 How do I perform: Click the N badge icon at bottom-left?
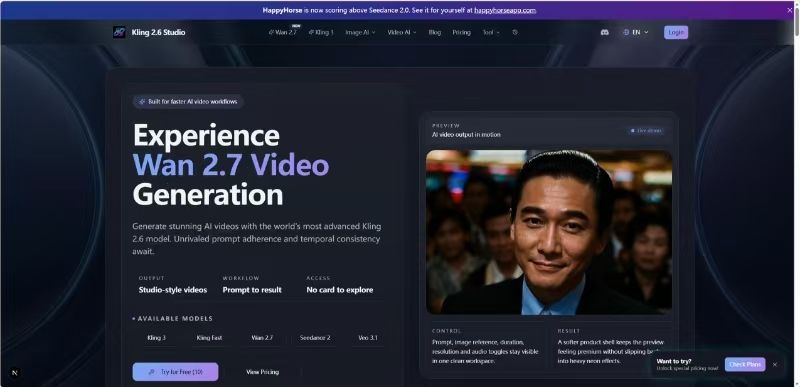click(15, 373)
